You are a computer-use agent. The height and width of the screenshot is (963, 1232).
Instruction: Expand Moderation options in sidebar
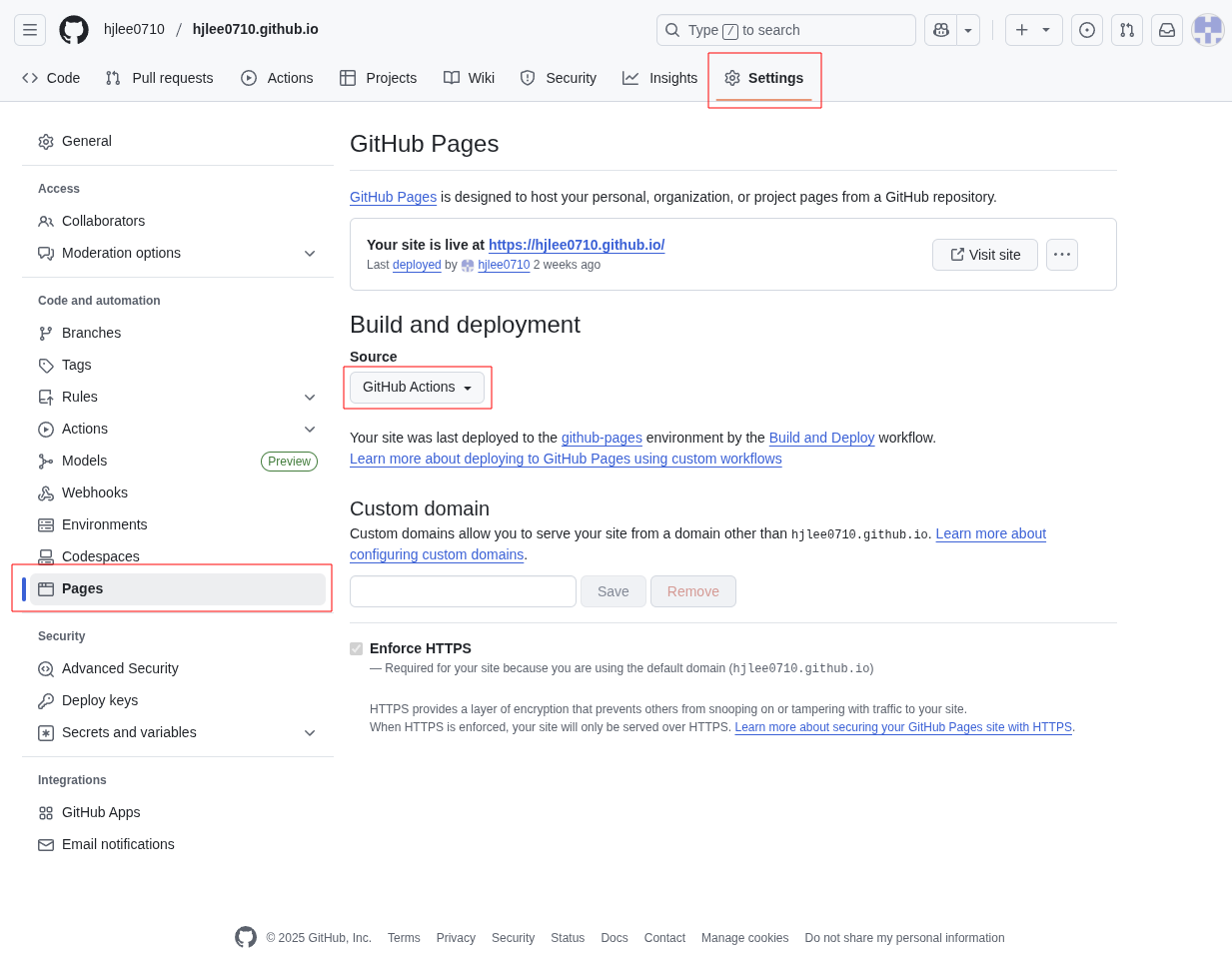[x=309, y=253]
